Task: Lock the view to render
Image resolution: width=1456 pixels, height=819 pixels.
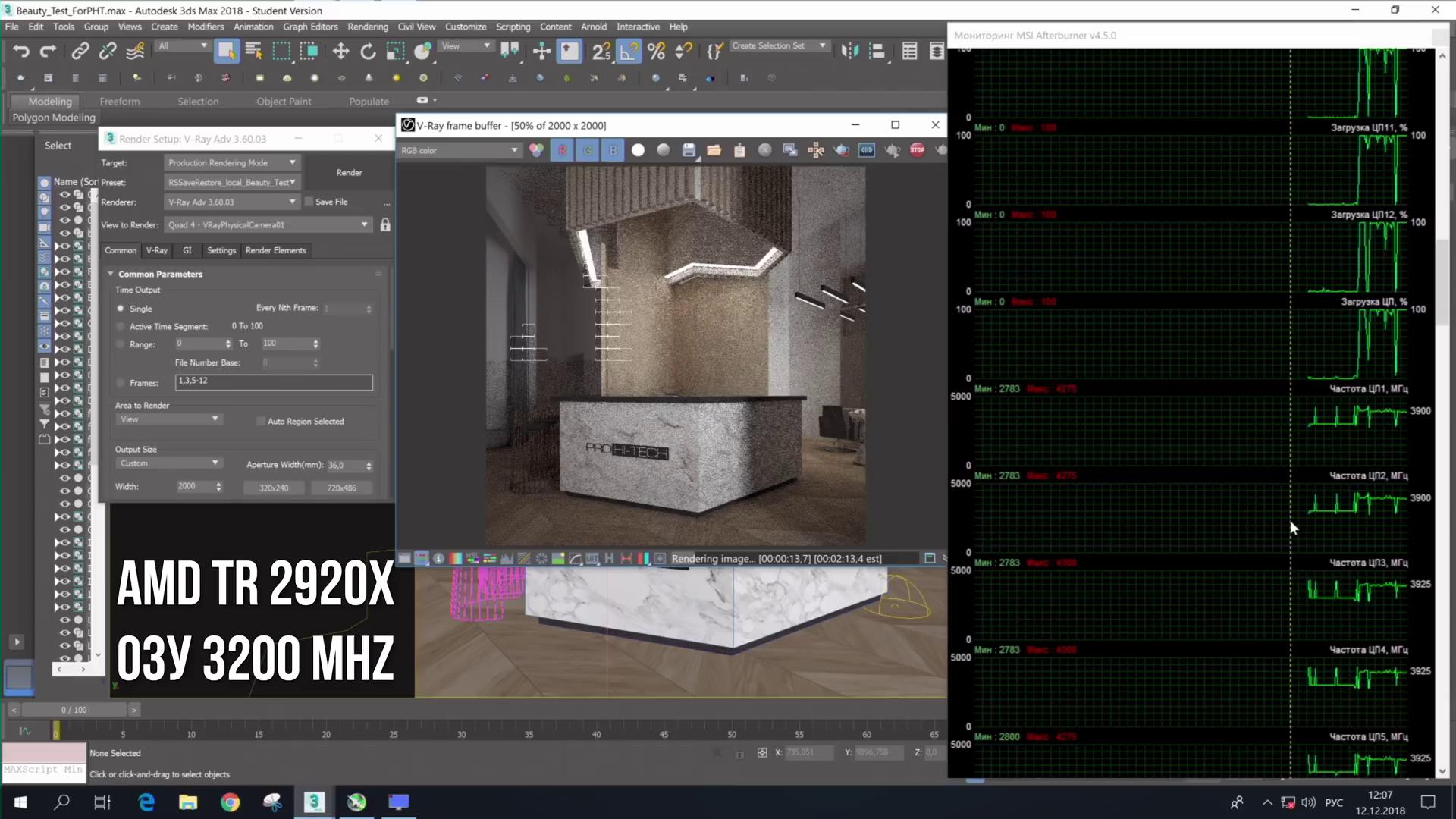Action: pos(385,225)
